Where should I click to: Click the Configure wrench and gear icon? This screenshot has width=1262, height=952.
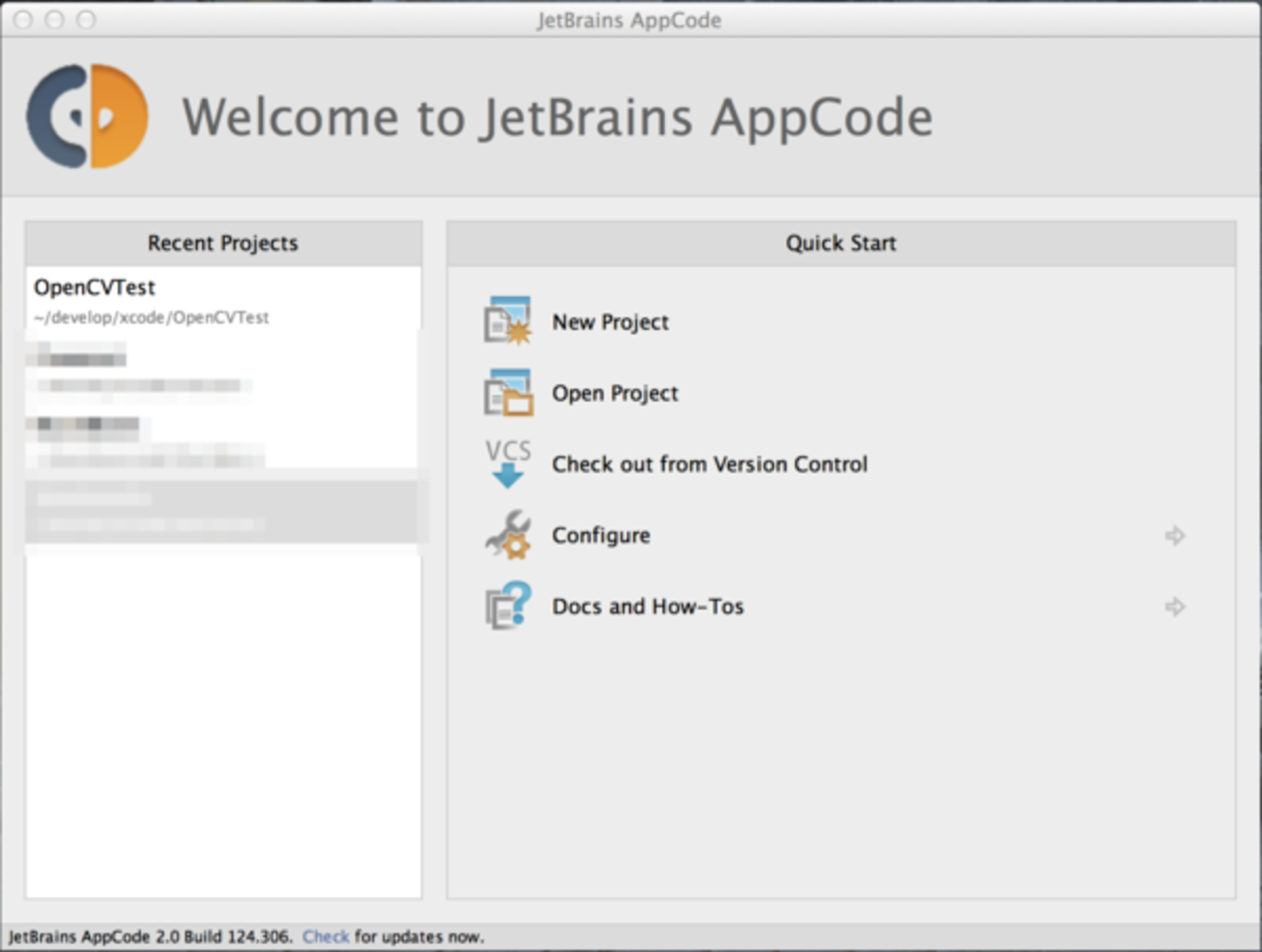tap(508, 535)
